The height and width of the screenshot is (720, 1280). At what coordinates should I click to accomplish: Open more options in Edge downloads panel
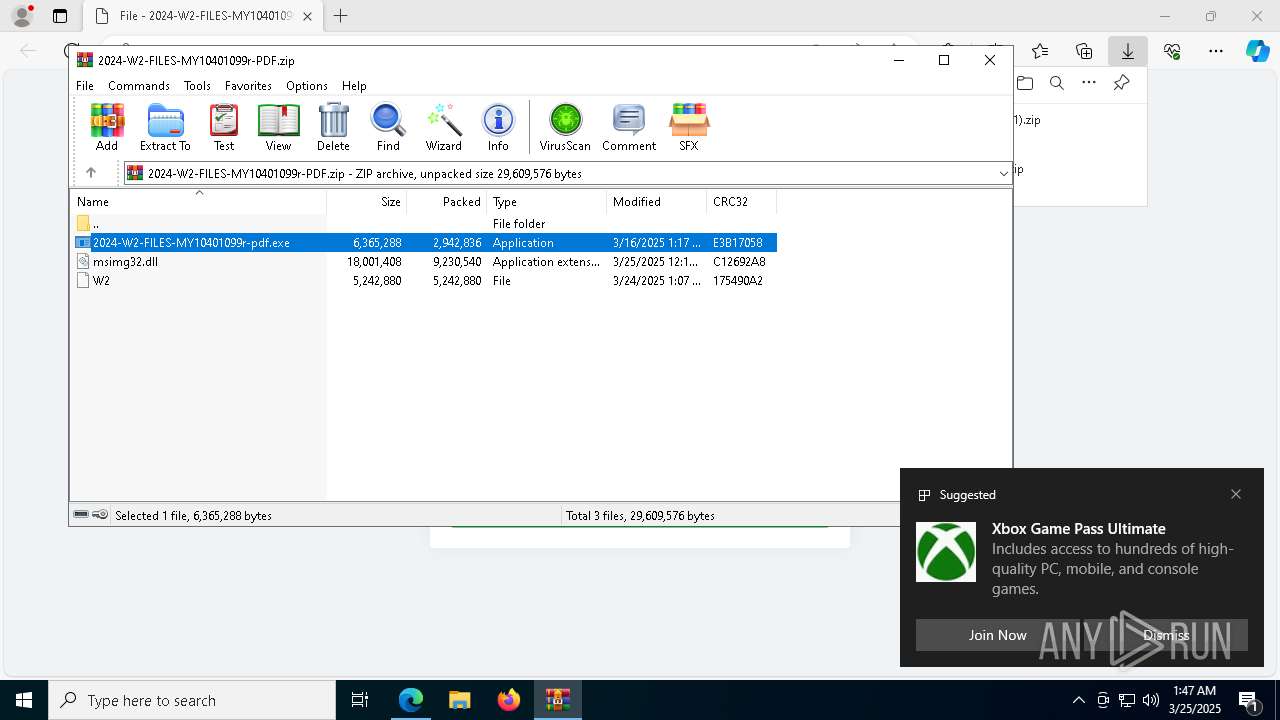click(1089, 83)
